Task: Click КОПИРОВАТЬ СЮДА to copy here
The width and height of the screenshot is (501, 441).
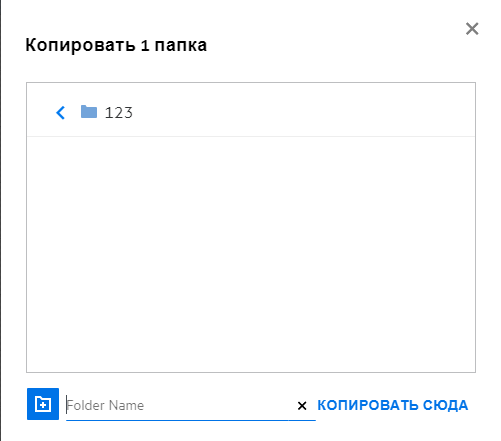Action: pyautogui.click(x=393, y=405)
